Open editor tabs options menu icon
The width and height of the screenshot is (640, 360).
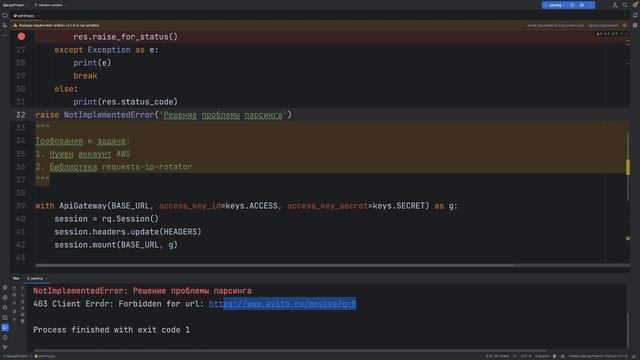point(624,16)
